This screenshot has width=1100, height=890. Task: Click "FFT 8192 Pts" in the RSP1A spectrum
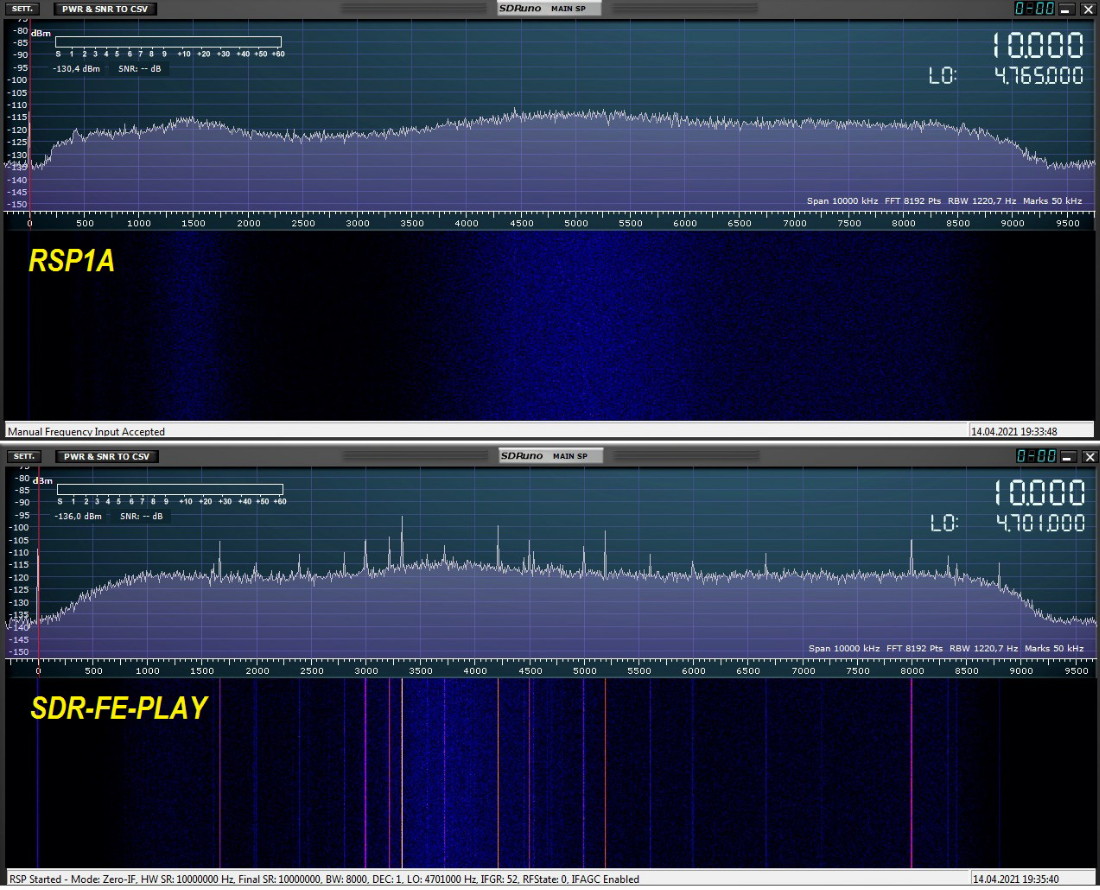[x=913, y=201]
